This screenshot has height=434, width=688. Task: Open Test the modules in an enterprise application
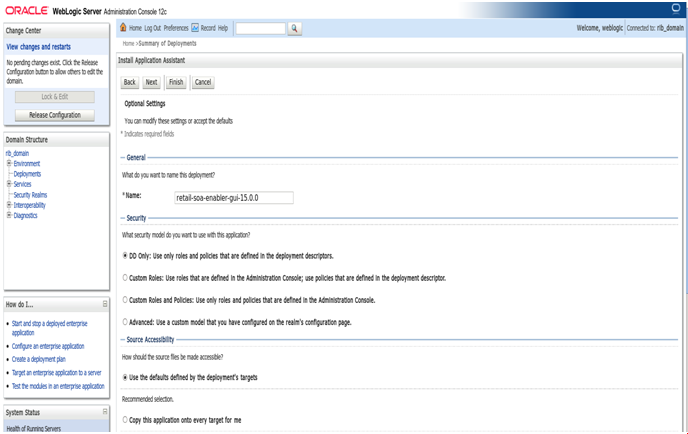point(58,386)
